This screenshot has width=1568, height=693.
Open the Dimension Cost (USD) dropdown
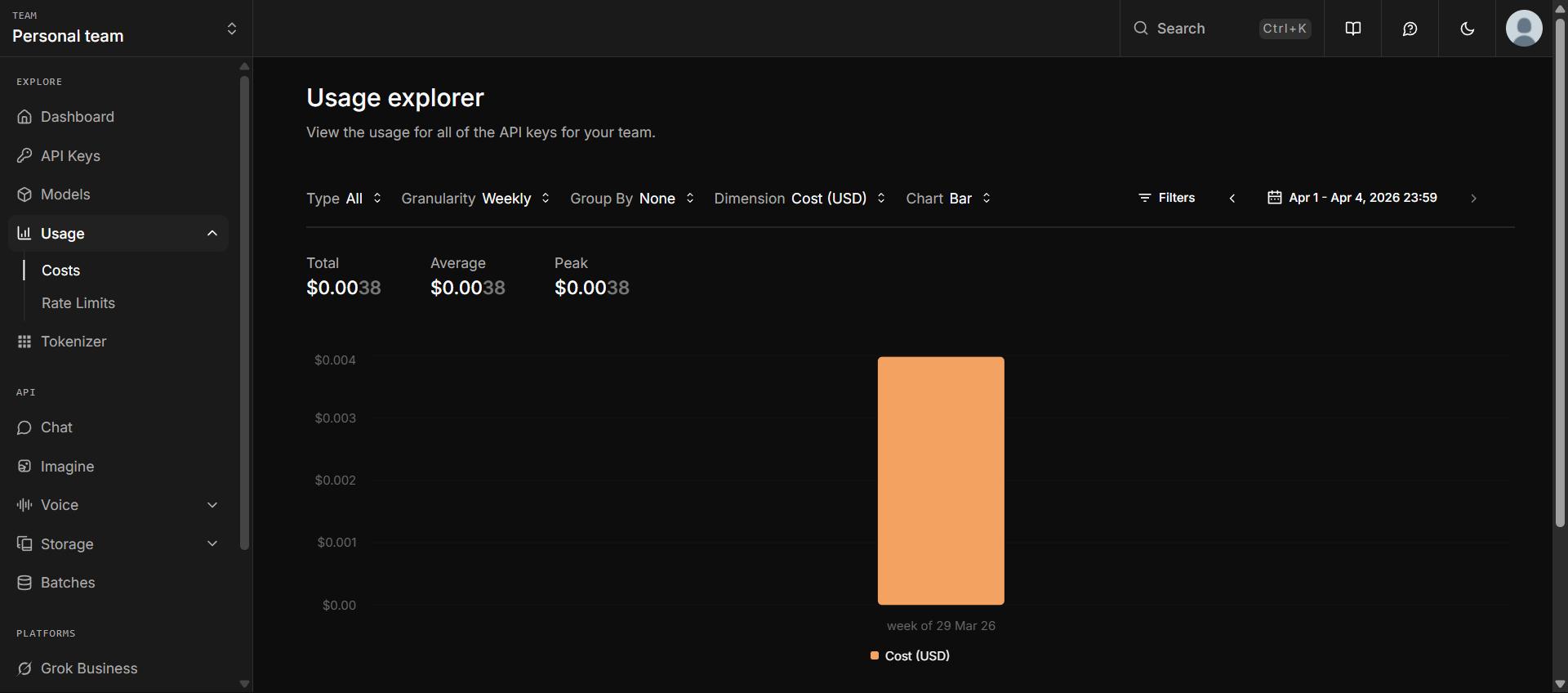(800, 199)
